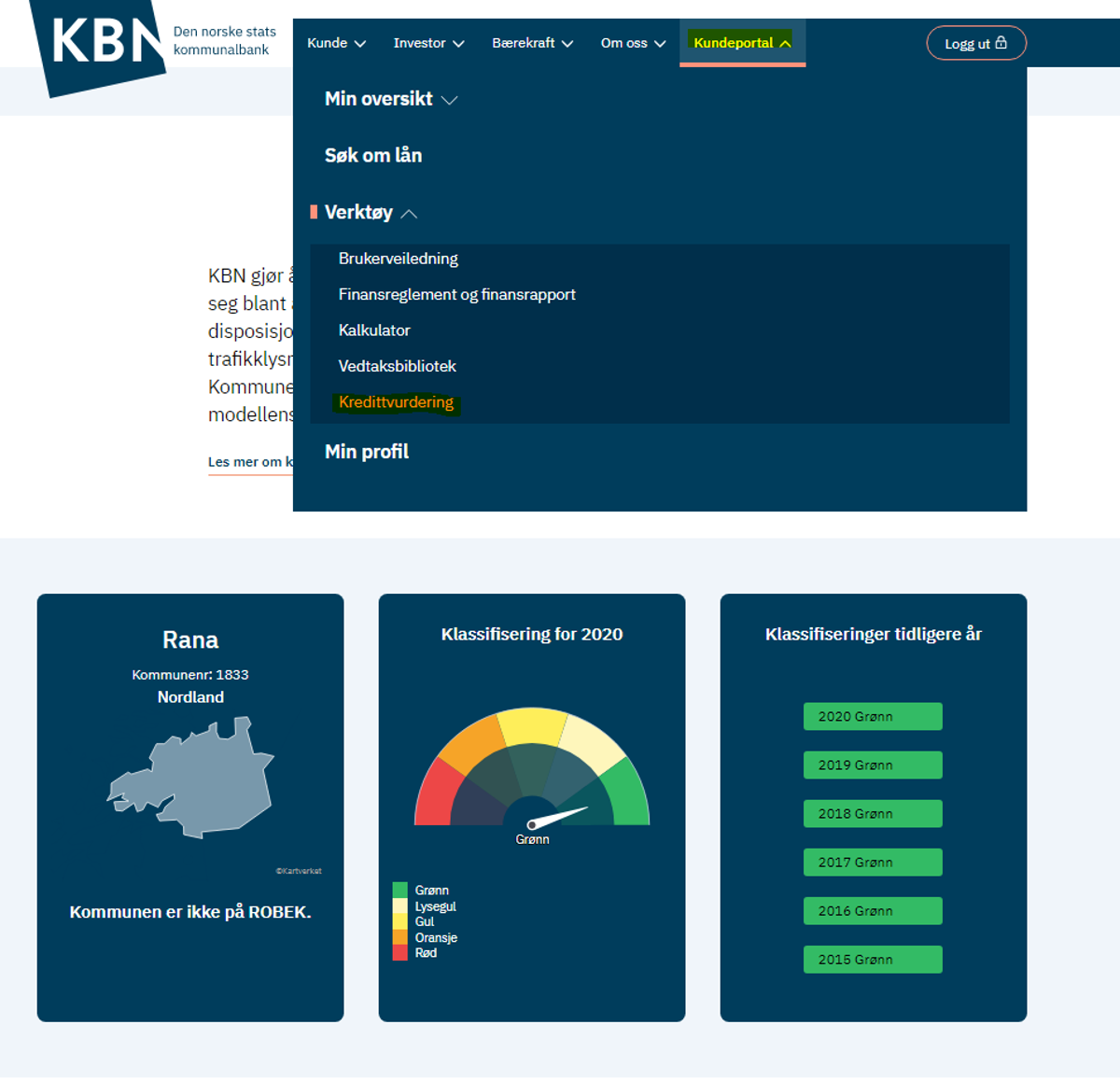Collapse the Kundeportal menu
1120x1081 pixels.
click(742, 43)
